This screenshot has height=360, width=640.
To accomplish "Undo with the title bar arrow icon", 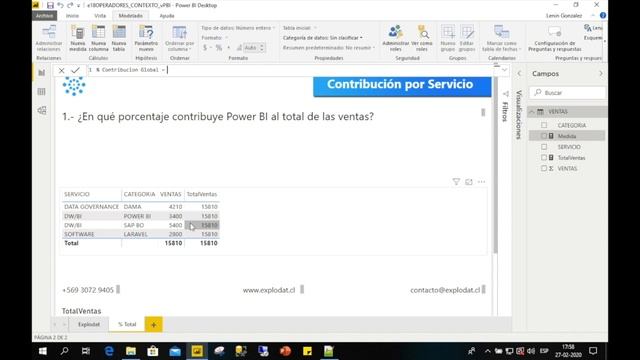I will 60,5.
